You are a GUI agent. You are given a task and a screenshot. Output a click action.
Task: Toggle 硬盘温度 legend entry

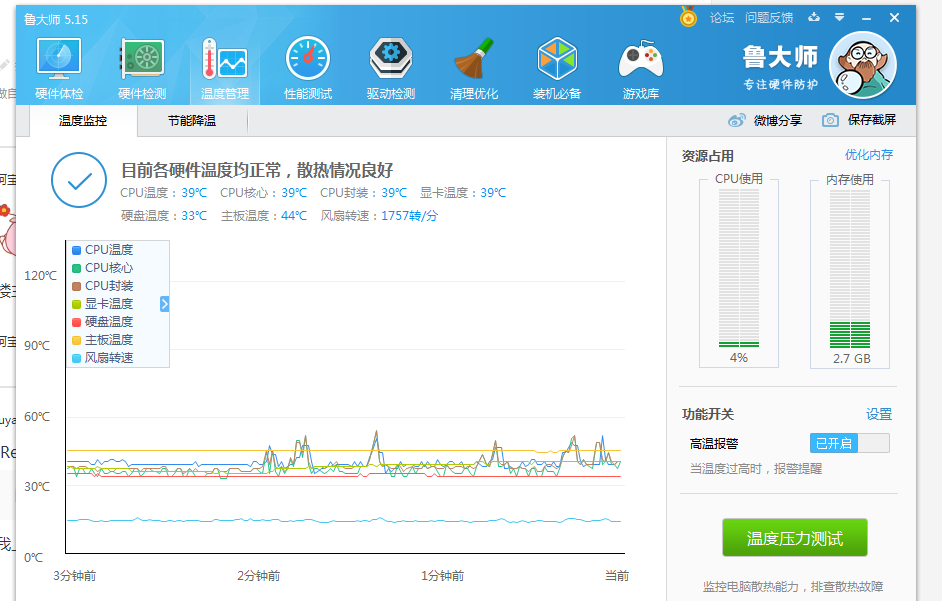[103, 322]
